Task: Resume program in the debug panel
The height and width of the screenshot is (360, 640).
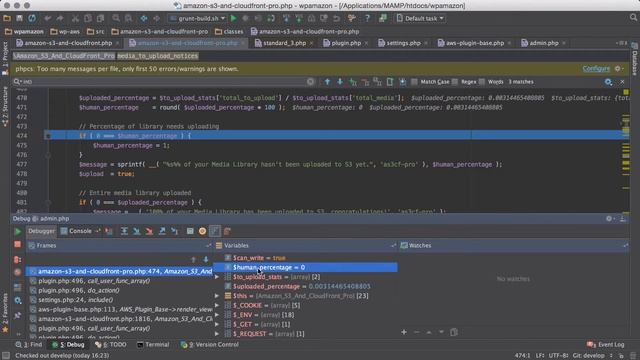Action: tap(18, 231)
